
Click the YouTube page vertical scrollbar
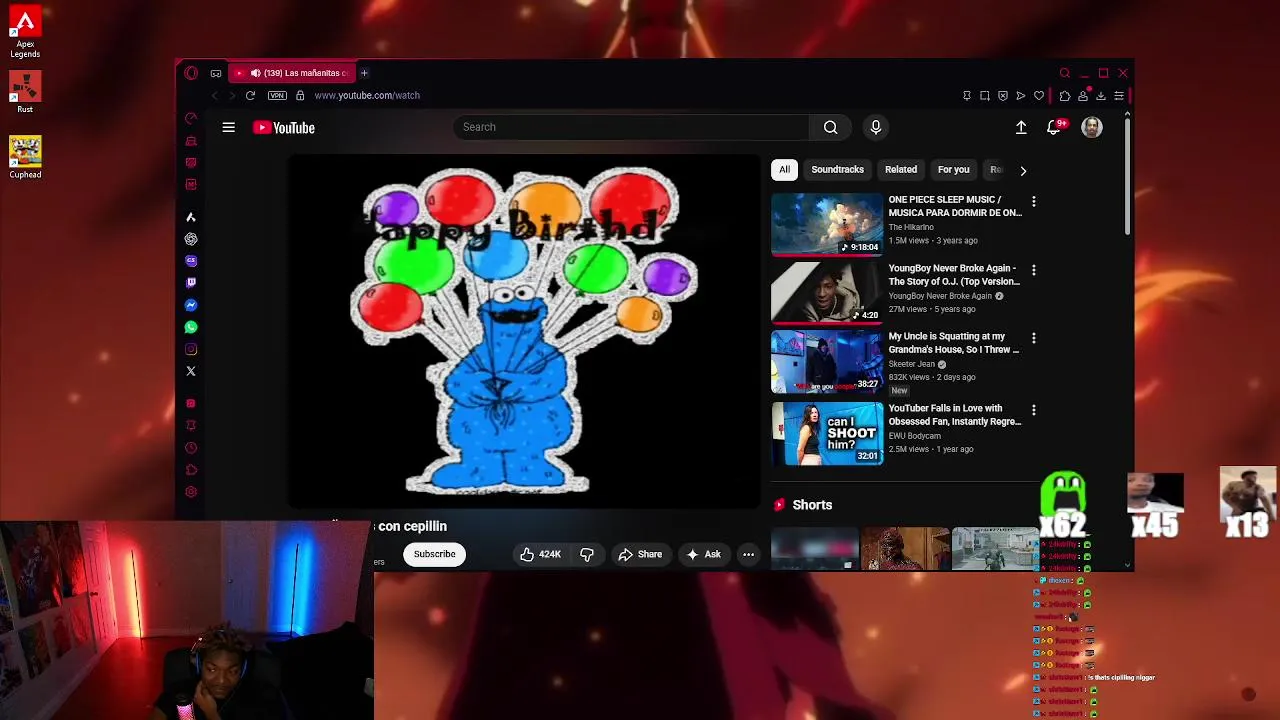tap(1128, 178)
